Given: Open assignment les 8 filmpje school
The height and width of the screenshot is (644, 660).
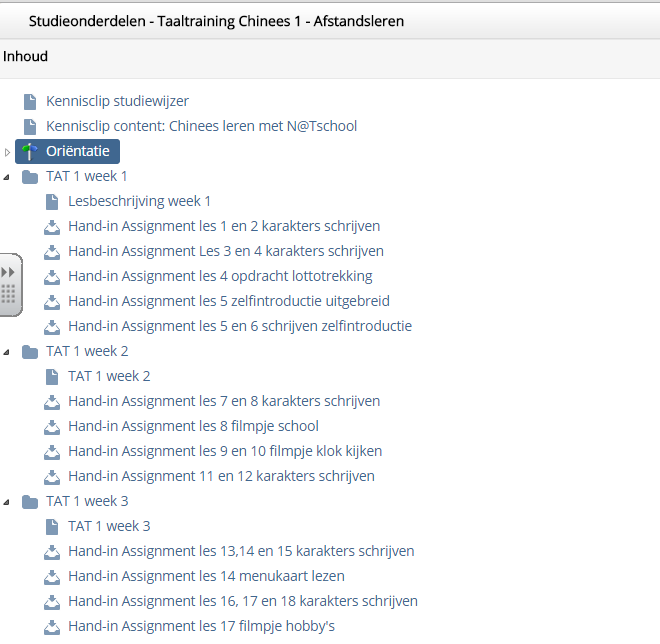Looking at the screenshot, I should [x=194, y=426].
